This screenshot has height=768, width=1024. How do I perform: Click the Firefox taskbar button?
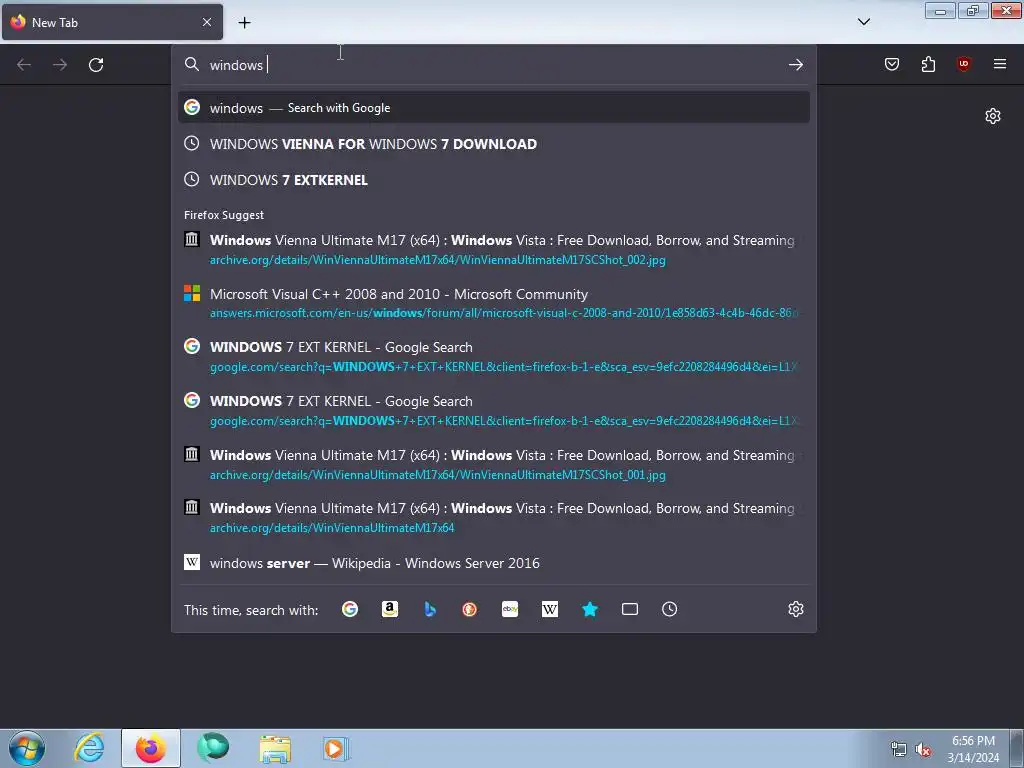[x=151, y=748]
